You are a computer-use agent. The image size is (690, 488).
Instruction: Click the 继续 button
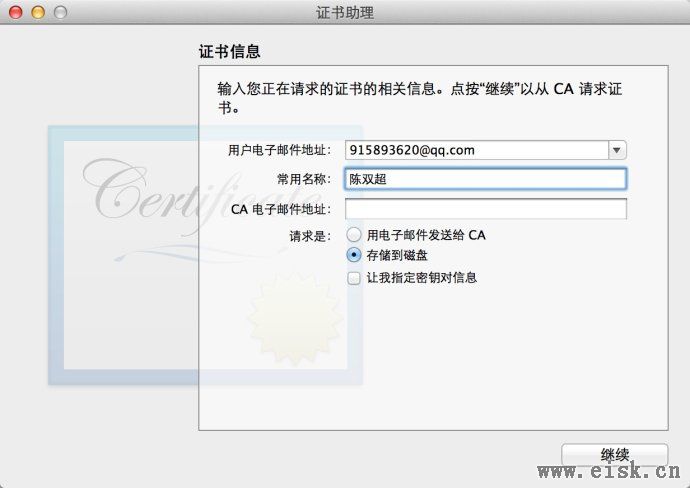(614, 455)
